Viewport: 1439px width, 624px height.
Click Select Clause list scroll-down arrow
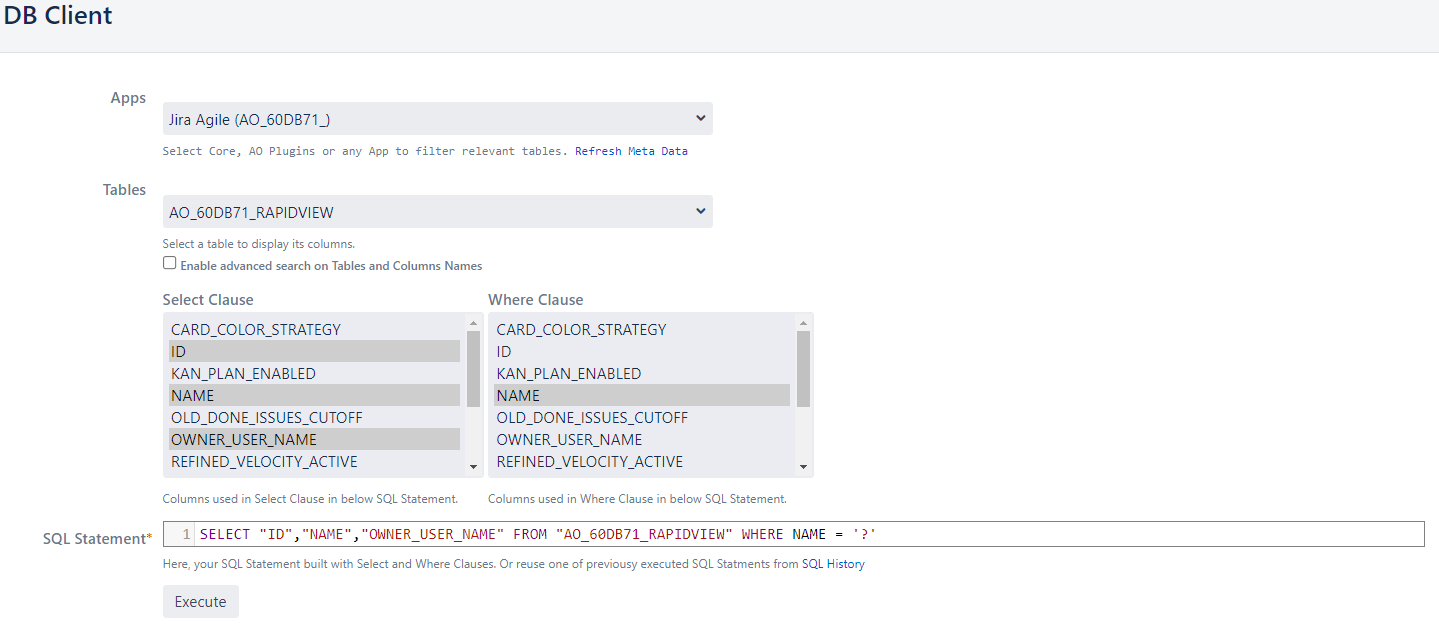tap(473, 467)
